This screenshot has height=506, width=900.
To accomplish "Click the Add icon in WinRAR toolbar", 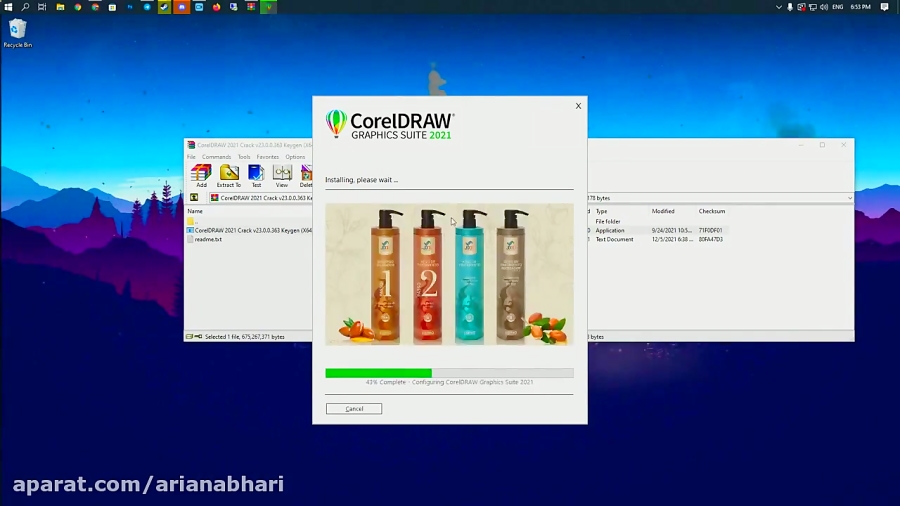I will coord(201,176).
